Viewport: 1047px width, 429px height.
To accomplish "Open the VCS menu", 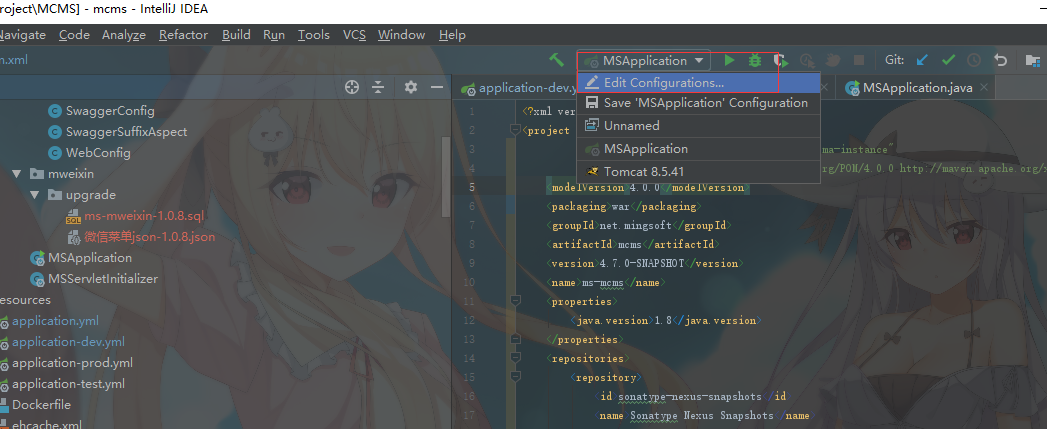I will 355,35.
